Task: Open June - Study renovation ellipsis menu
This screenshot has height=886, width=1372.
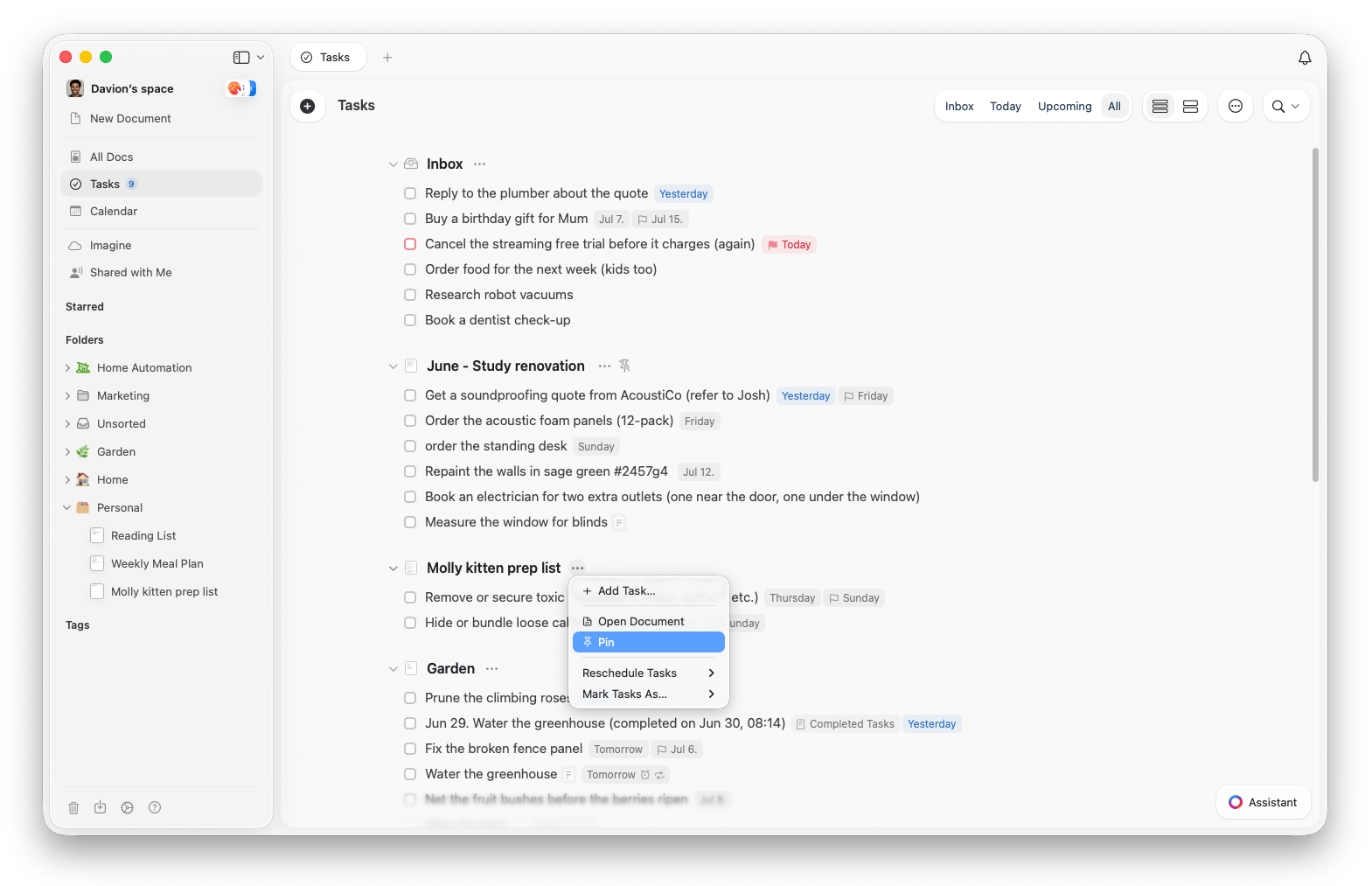Action: (604, 366)
